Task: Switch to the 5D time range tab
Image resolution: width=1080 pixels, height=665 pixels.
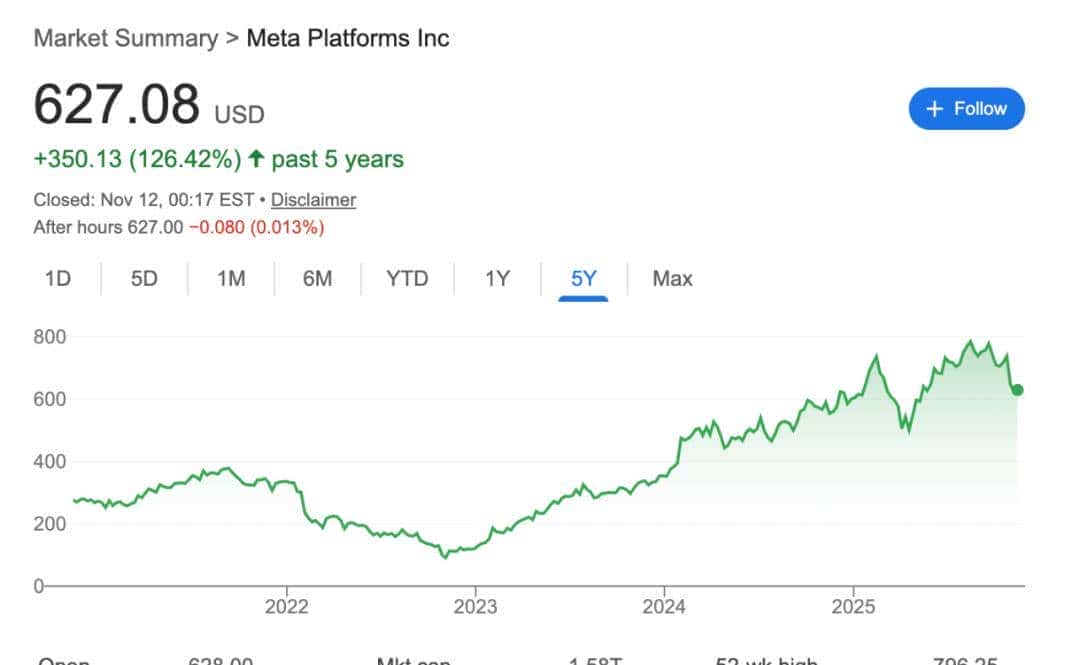Action: click(x=143, y=279)
